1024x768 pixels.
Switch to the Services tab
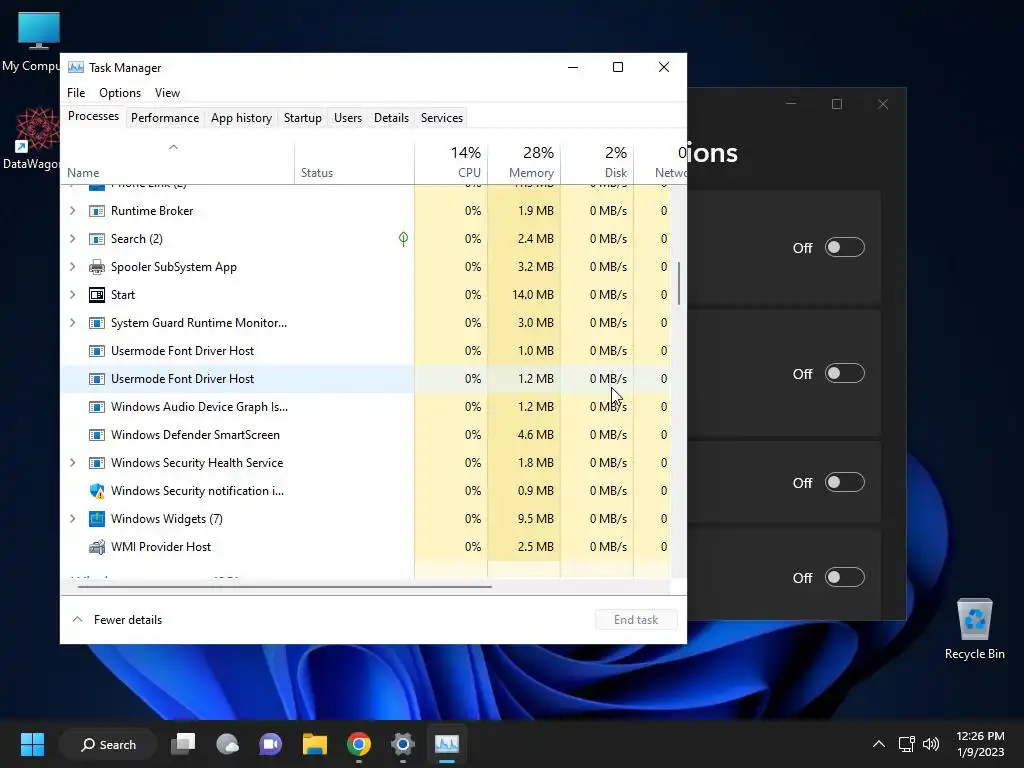(x=441, y=118)
